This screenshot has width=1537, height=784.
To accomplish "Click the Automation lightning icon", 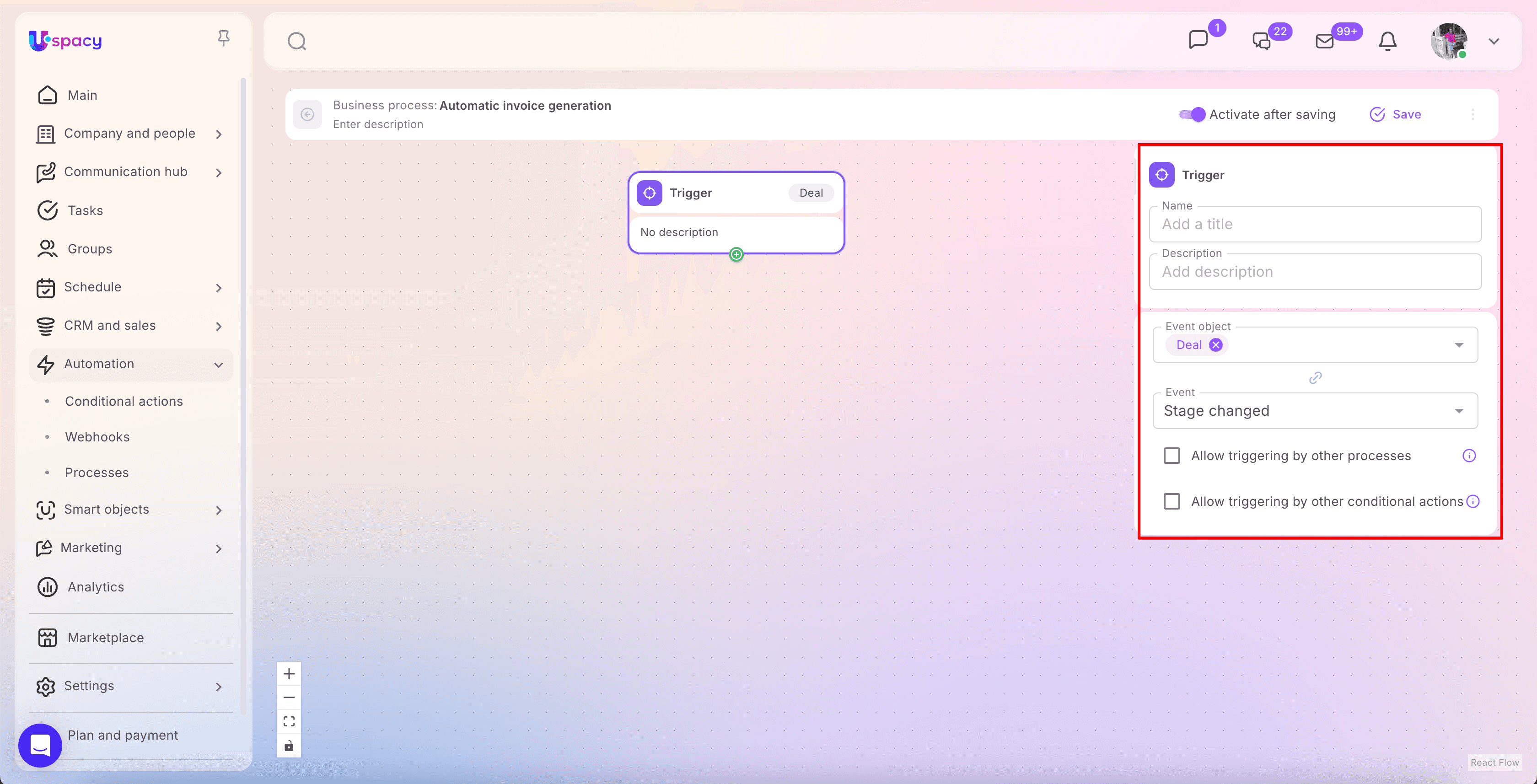I will (45, 365).
